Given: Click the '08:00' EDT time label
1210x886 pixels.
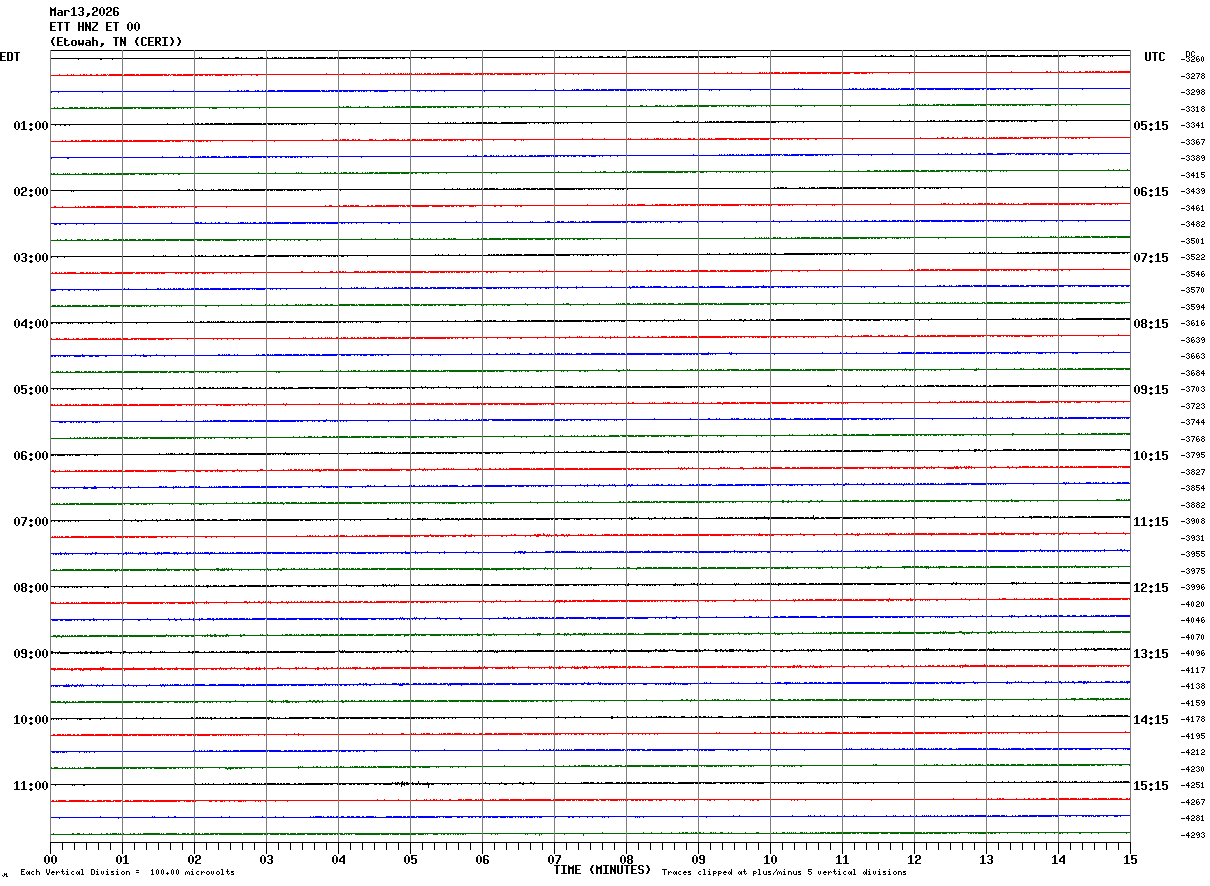Looking at the screenshot, I should pos(31,588).
